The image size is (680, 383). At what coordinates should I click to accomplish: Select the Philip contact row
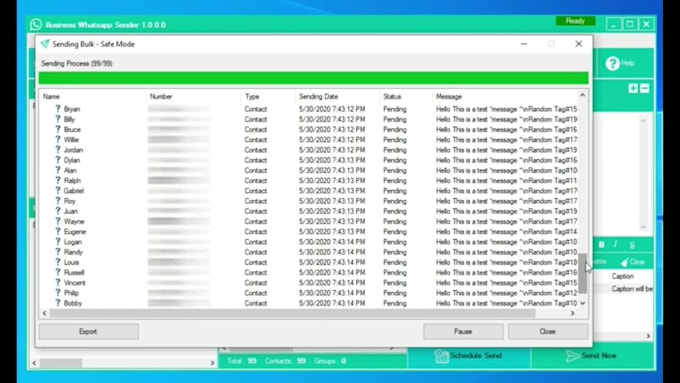tap(309, 293)
